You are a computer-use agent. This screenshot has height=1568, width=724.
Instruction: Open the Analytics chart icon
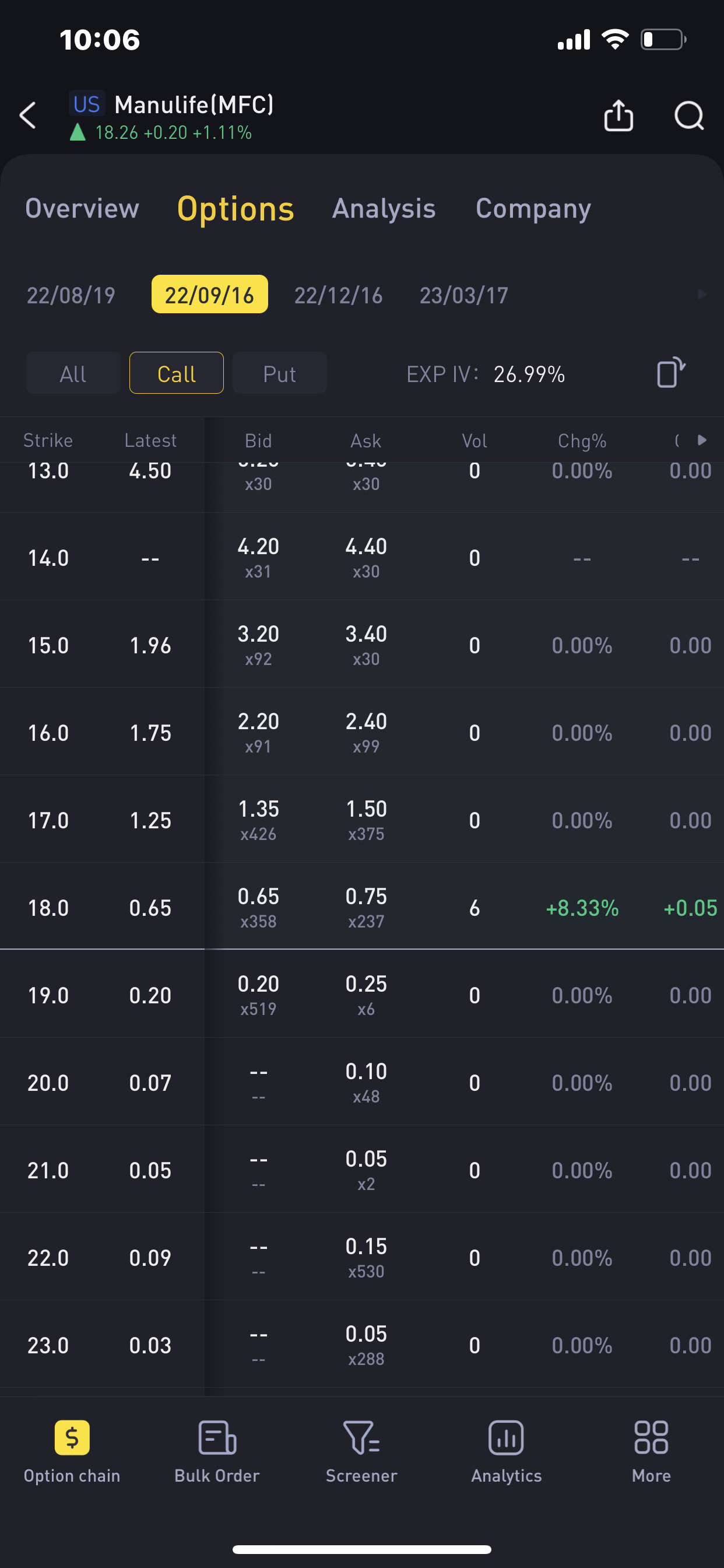tap(506, 1438)
